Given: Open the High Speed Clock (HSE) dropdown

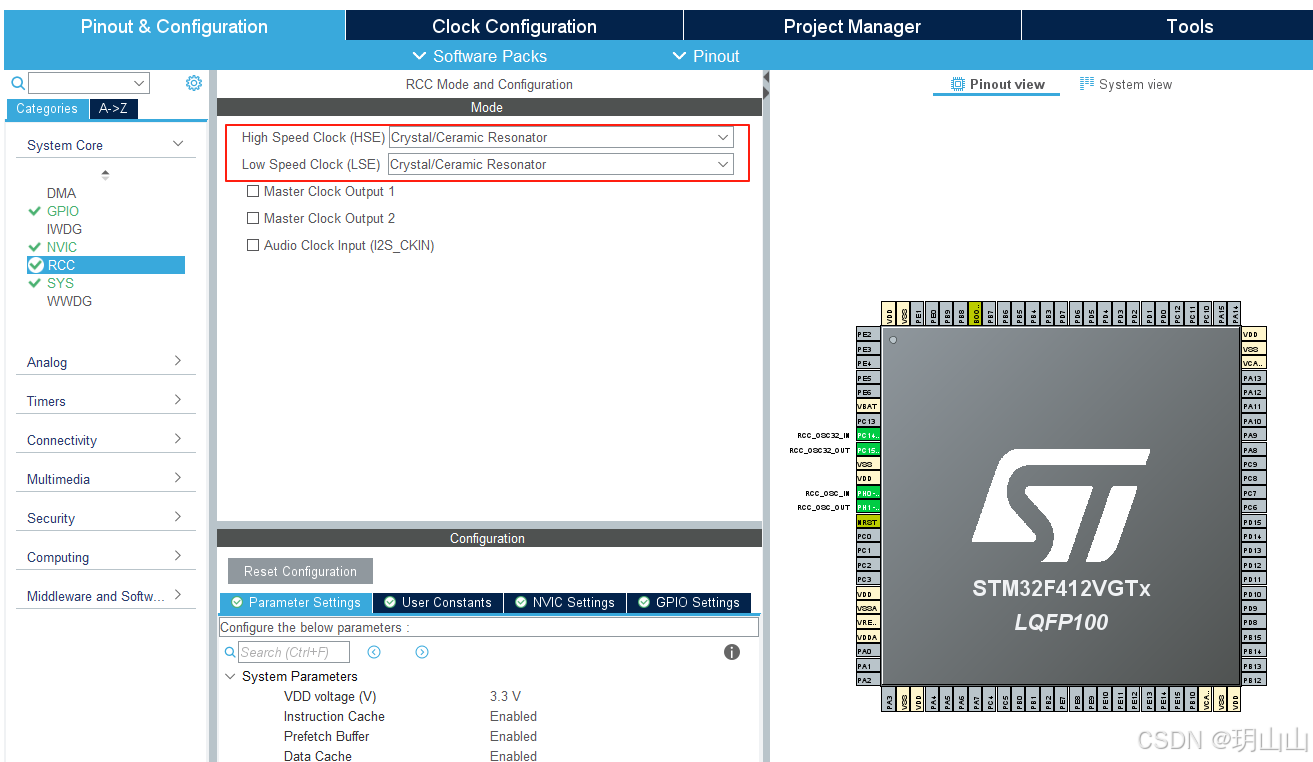Looking at the screenshot, I should coord(722,137).
